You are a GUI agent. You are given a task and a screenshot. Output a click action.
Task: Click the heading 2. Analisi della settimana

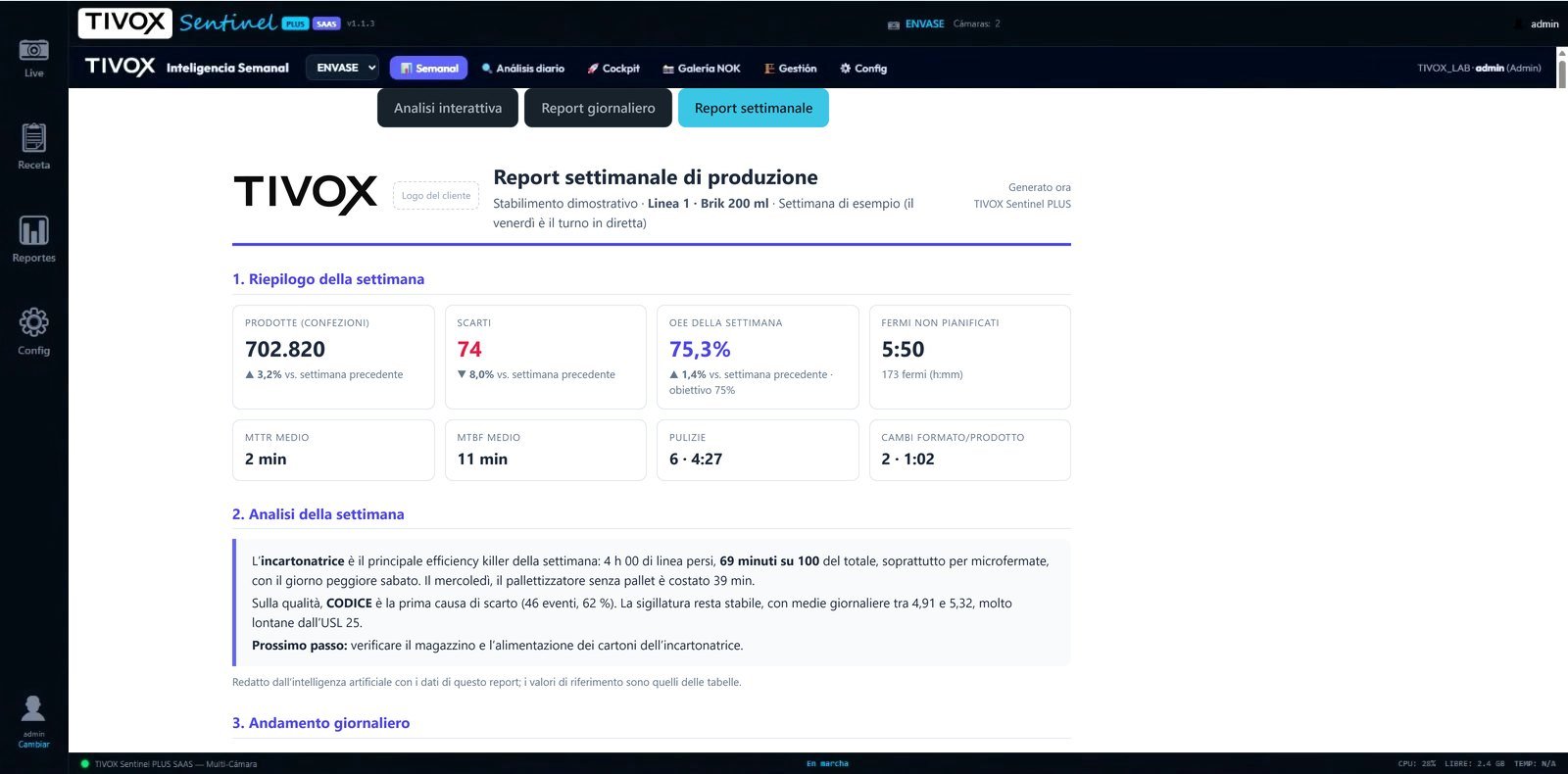coord(318,514)
